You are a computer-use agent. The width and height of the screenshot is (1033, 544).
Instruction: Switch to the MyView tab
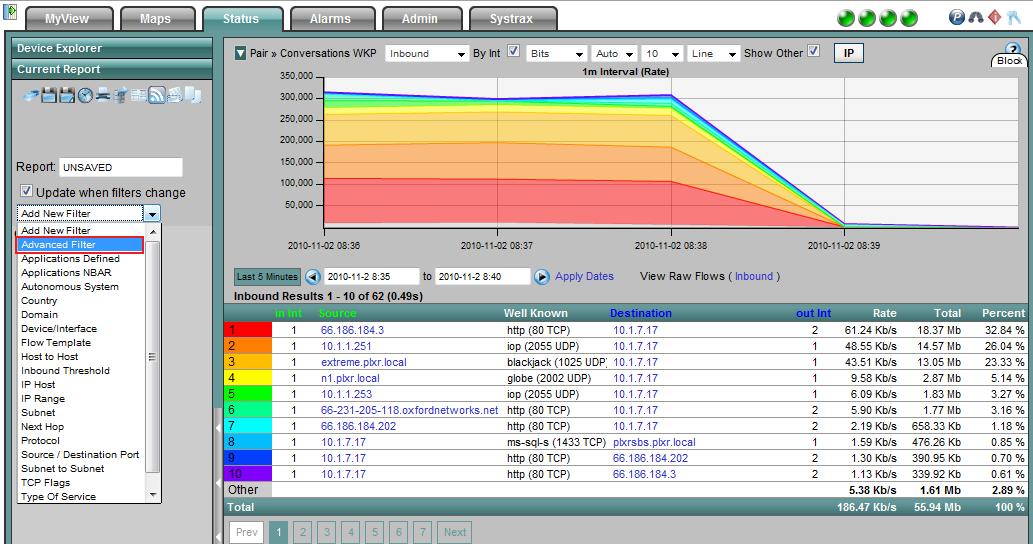69,19
